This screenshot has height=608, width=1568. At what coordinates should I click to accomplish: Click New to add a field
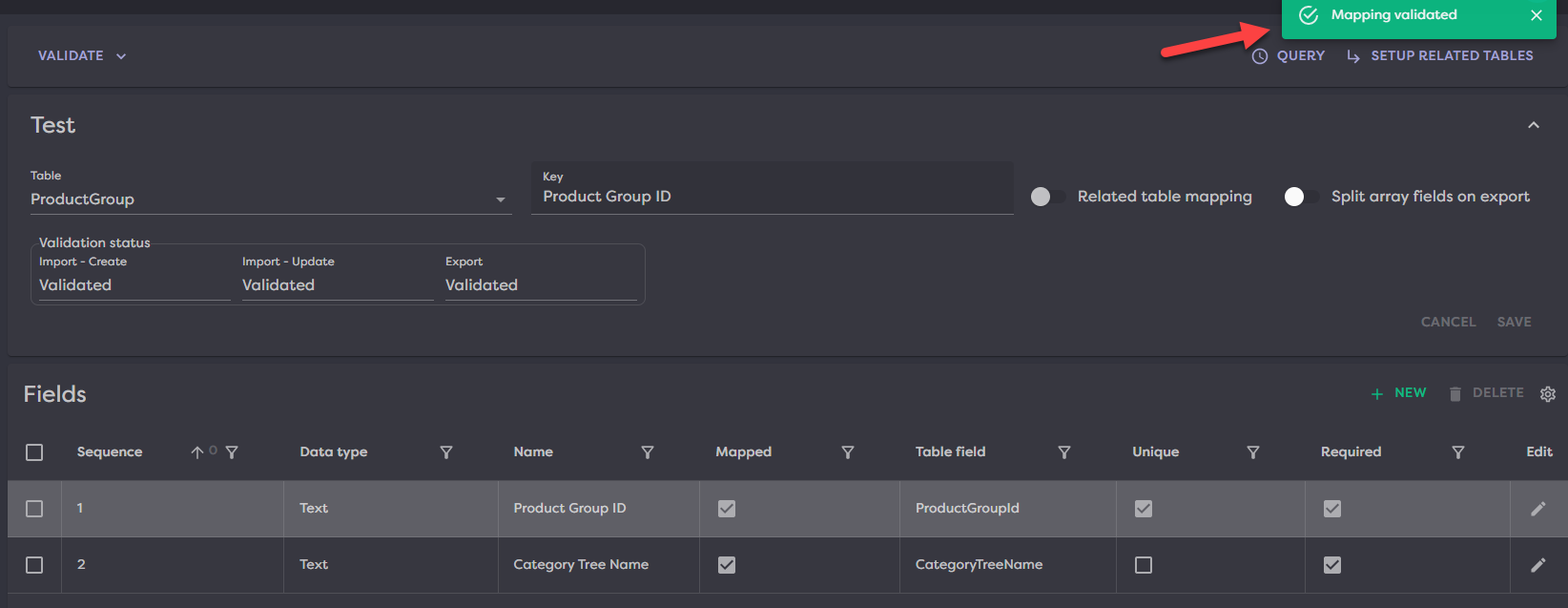pos(1398,393)
